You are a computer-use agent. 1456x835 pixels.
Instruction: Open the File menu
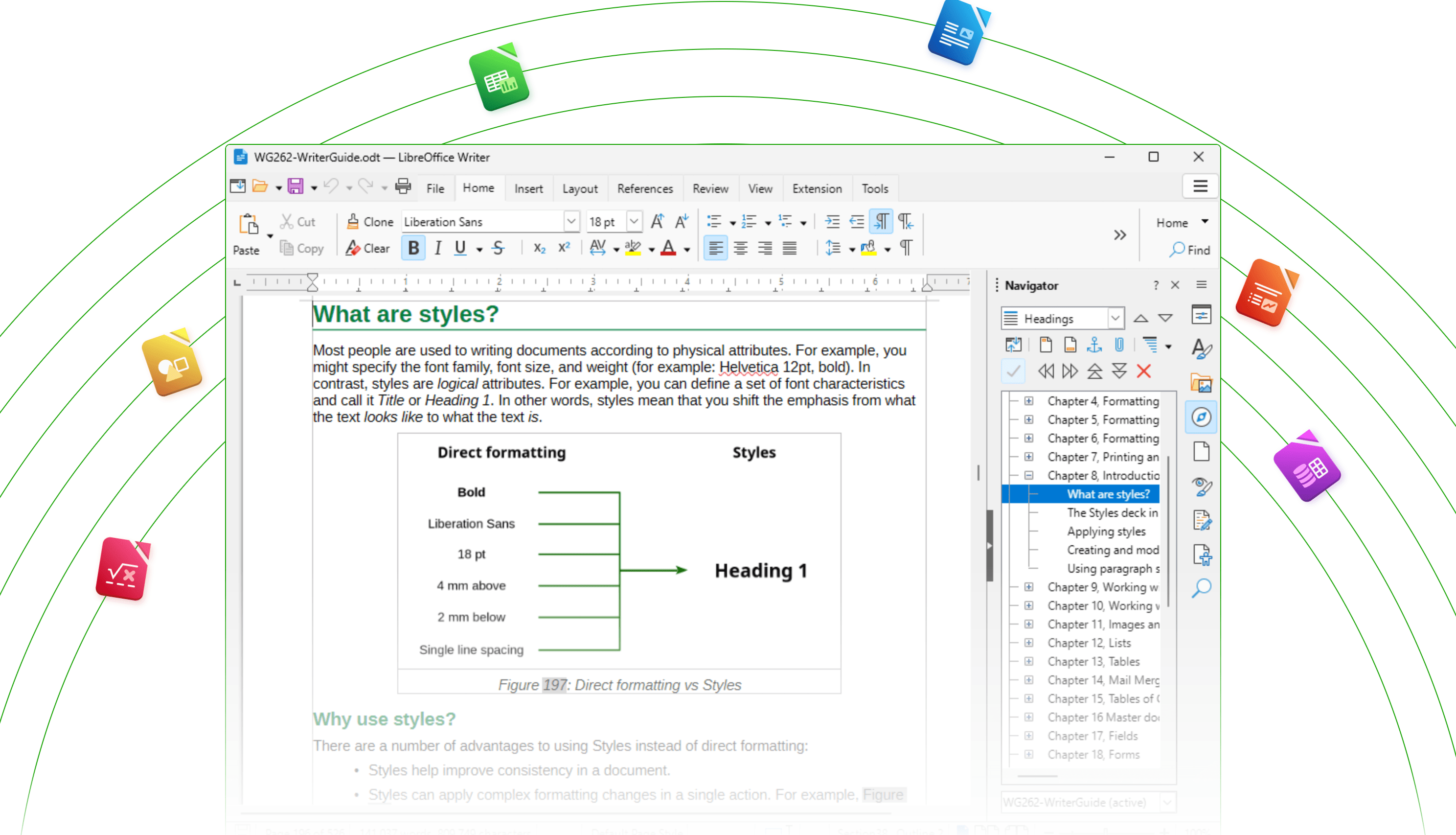click(x=435, y=188)
